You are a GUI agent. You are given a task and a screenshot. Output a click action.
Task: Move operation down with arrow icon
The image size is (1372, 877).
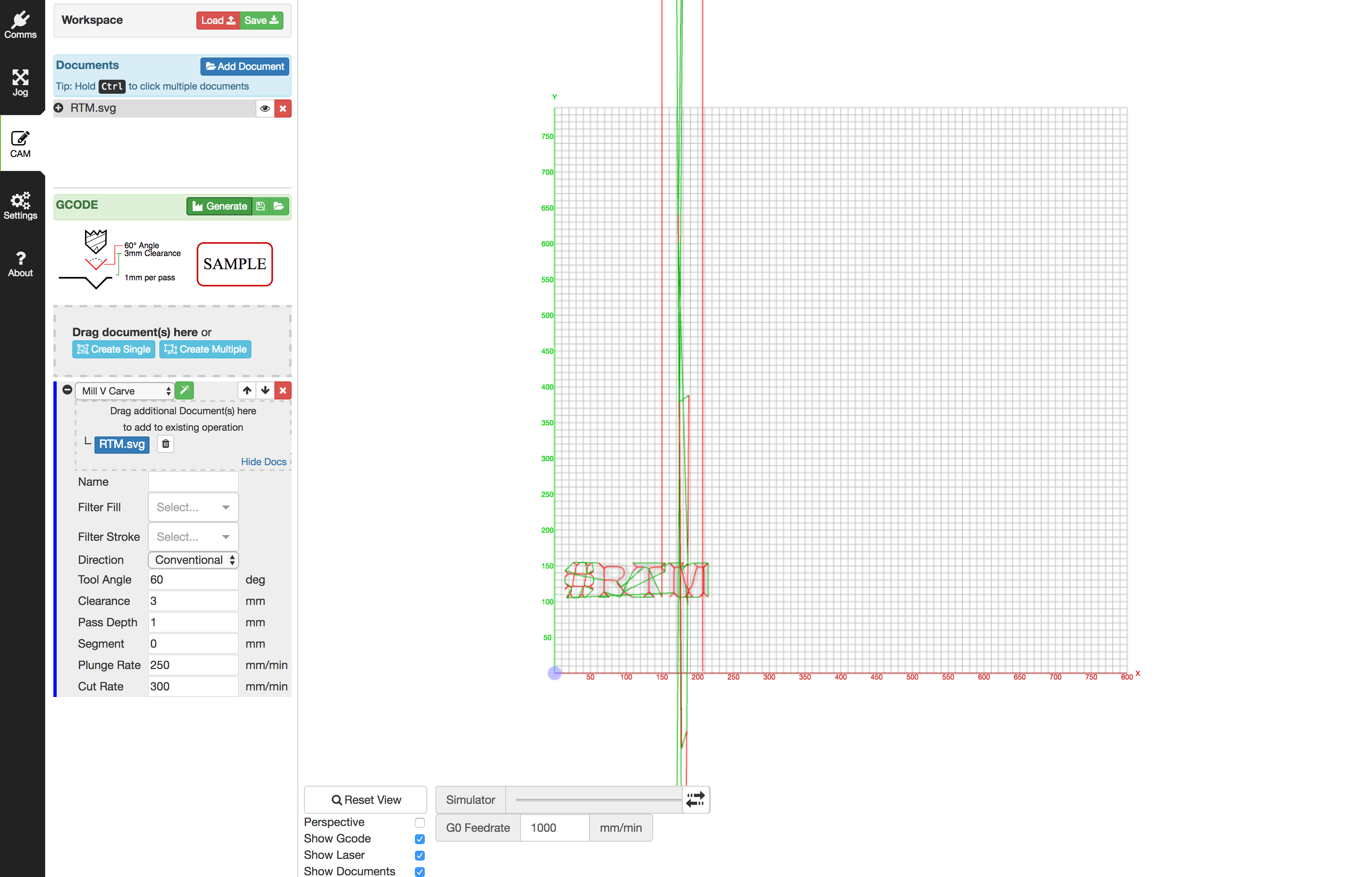[x=265, y=390]
